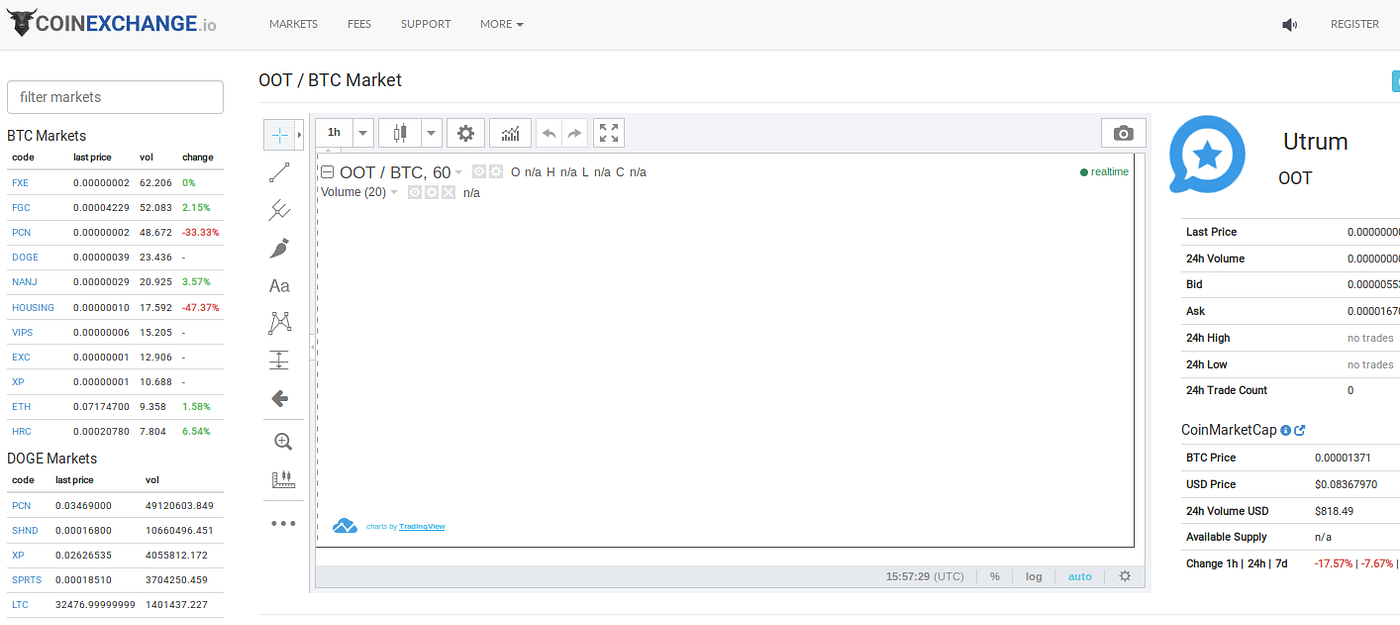1400x625 pixels.
Task: Remove the Volume indicator
Action: (x=448, y=192)
